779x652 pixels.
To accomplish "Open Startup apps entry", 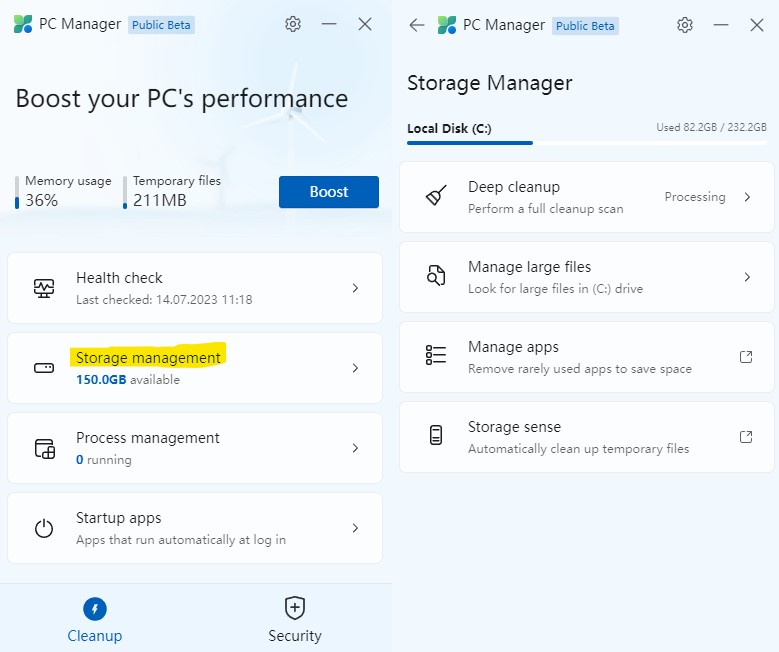I will pos(195,528).
